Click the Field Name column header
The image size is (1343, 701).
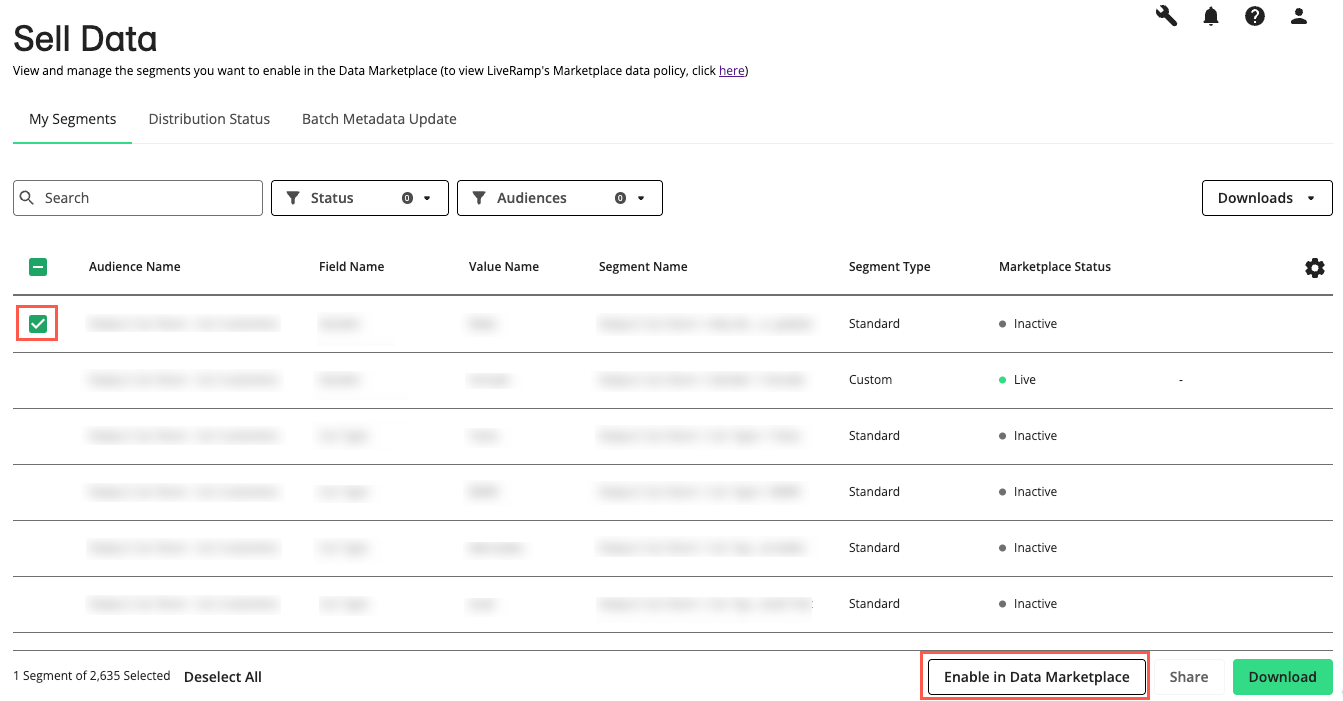[x=351, y=267]
